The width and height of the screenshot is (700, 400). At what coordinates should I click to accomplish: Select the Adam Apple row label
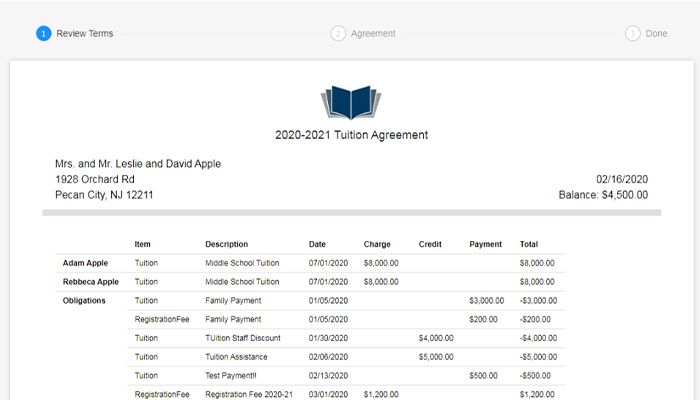coord(85,263)
